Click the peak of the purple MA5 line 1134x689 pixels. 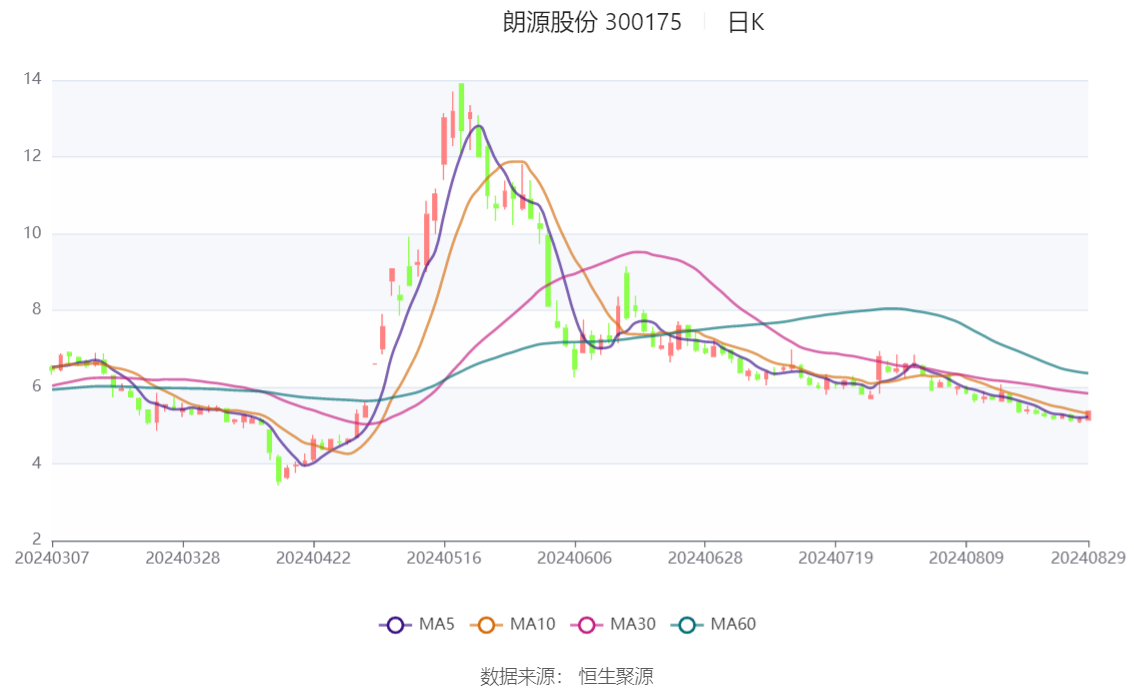478,127
